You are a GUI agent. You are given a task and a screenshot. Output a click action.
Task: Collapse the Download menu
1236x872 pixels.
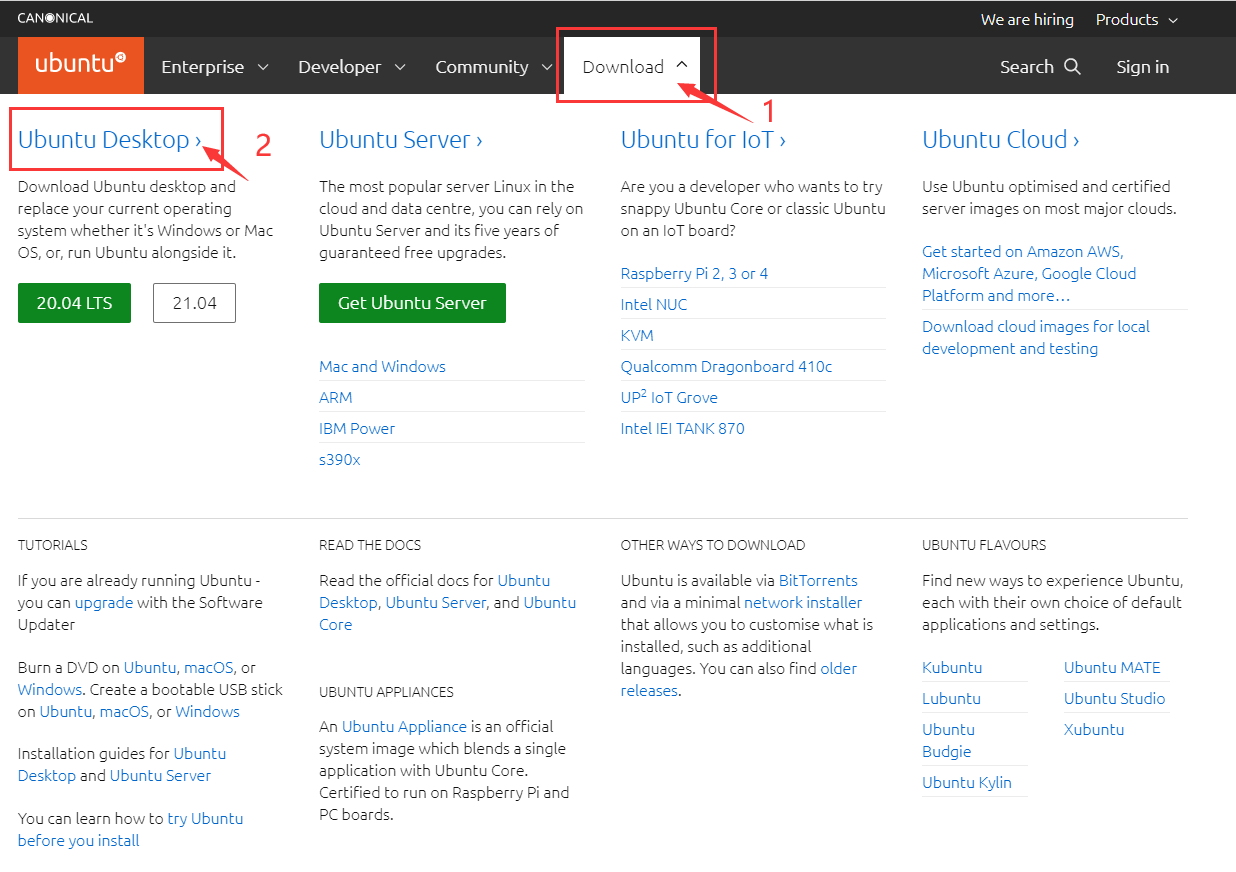point(632,67)
